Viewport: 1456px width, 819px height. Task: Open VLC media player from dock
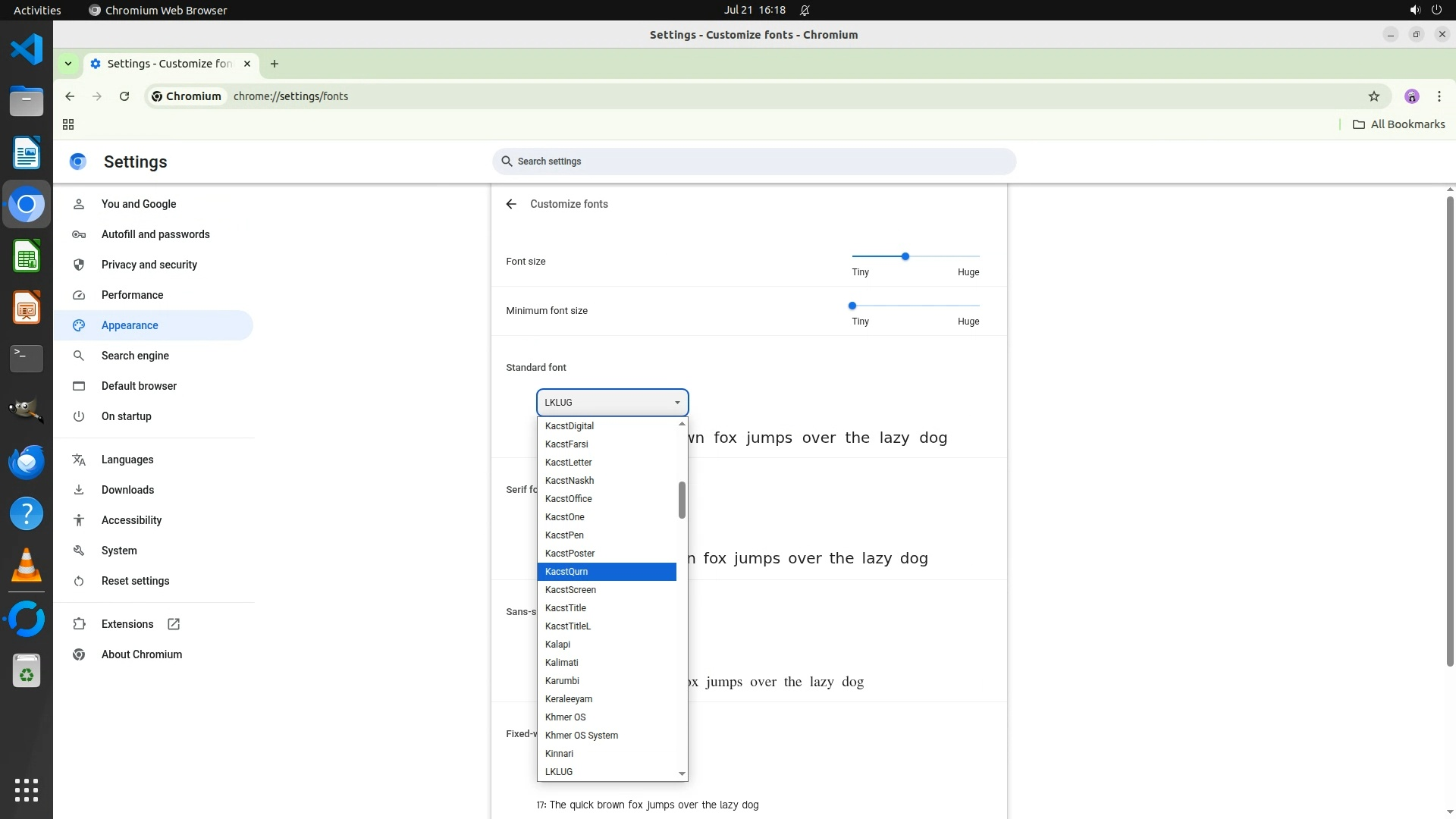pos(27,566)
